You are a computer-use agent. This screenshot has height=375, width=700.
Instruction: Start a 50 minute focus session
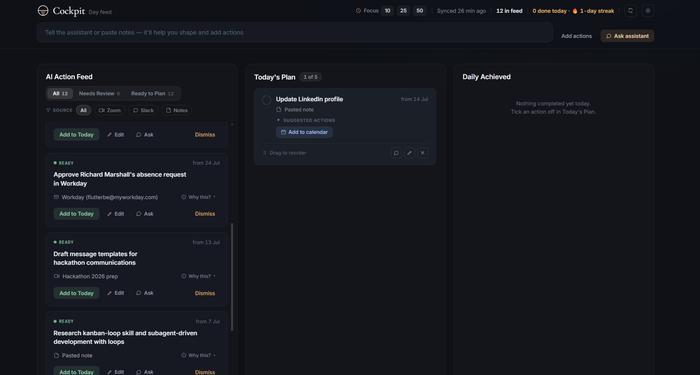(x=419, y=11)
